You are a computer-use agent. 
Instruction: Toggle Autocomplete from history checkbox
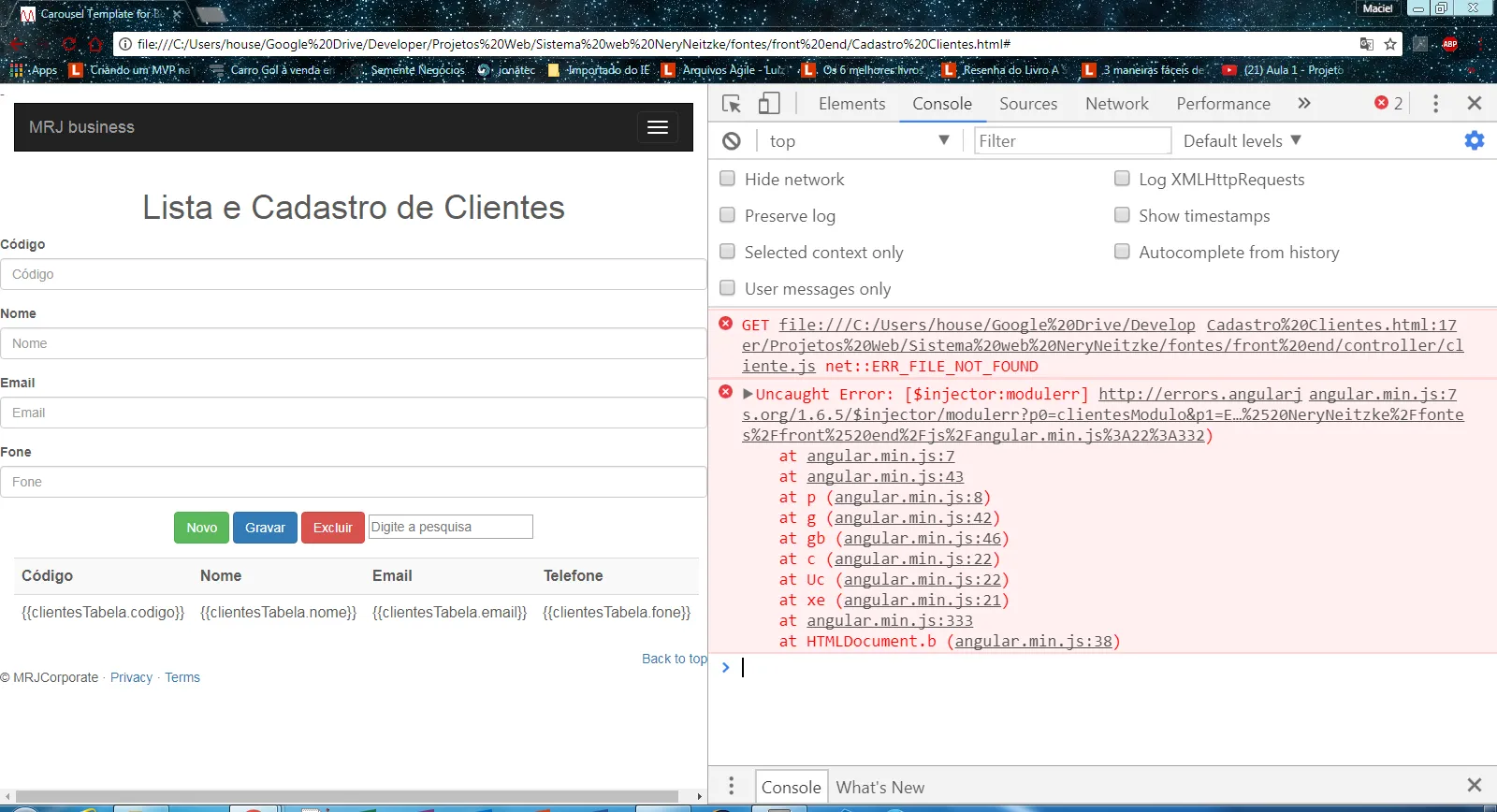1122,252
